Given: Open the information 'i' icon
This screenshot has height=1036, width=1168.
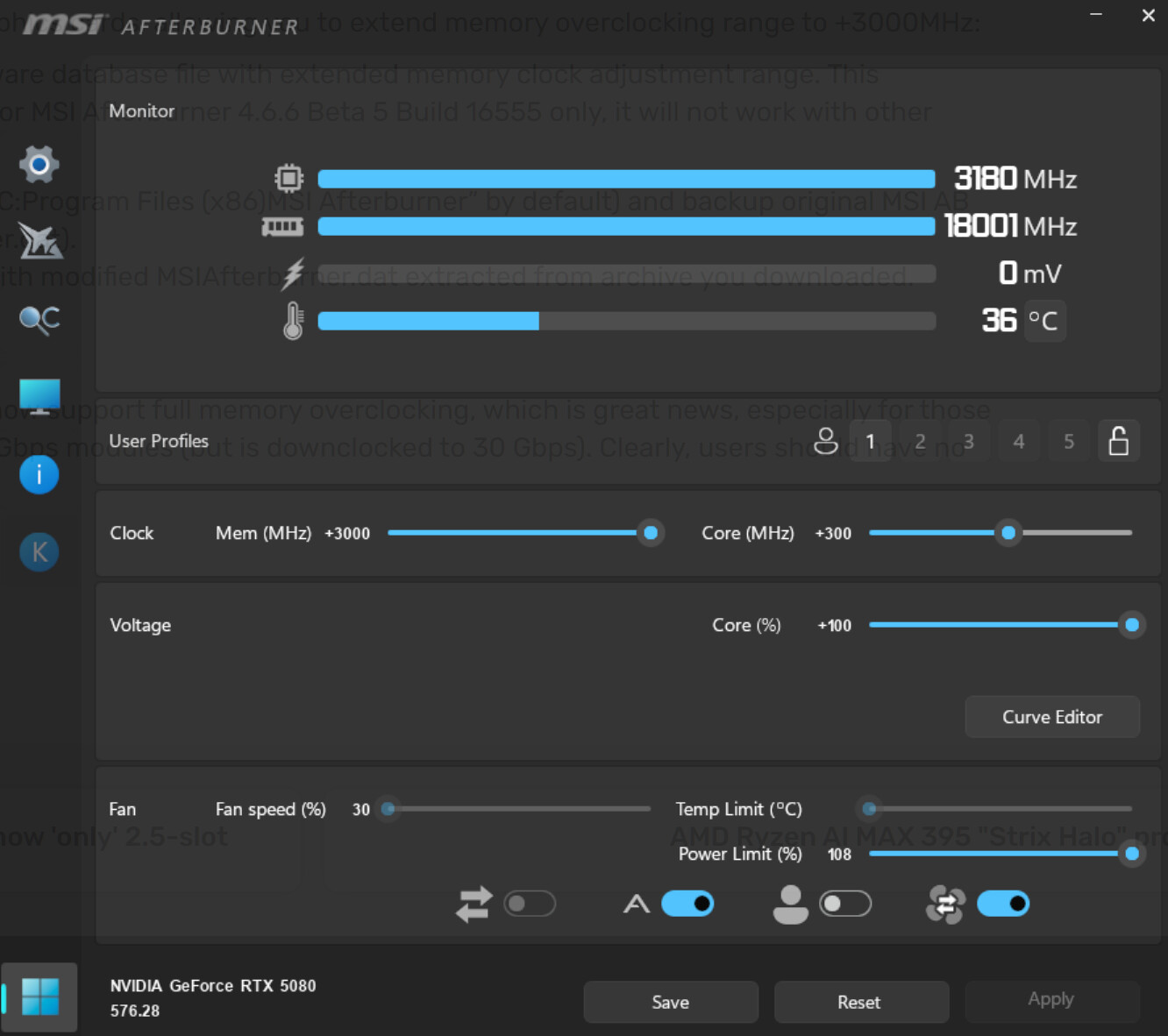Looking at the screenshot, I should (39, 475).
